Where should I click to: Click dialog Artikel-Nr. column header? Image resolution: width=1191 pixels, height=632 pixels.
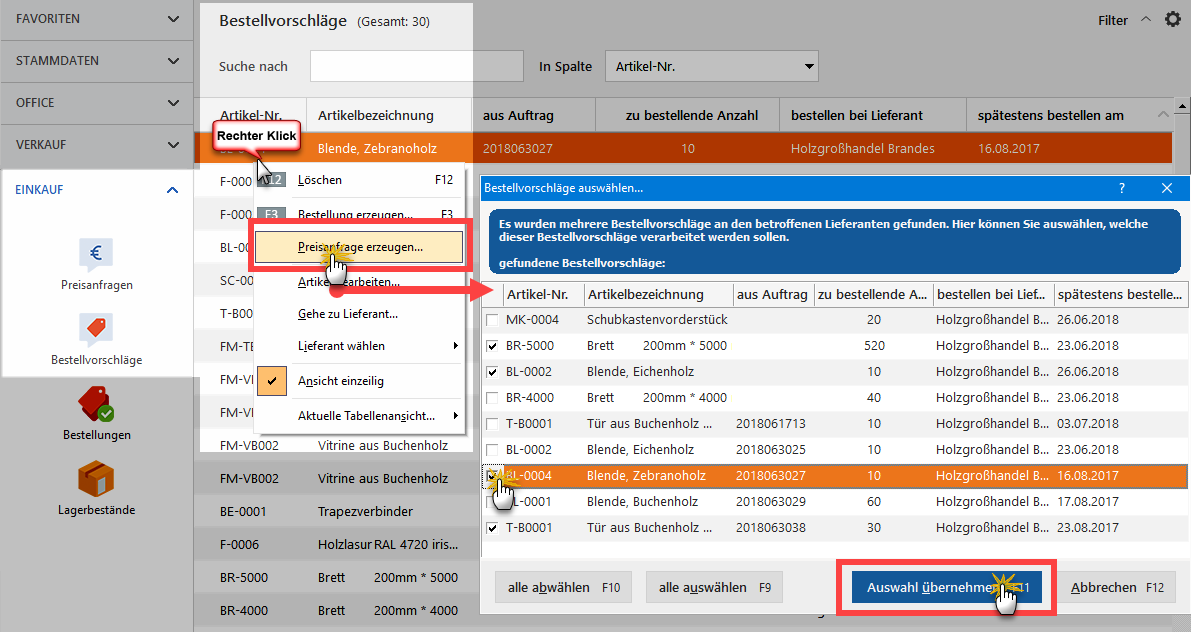(543, 295)
